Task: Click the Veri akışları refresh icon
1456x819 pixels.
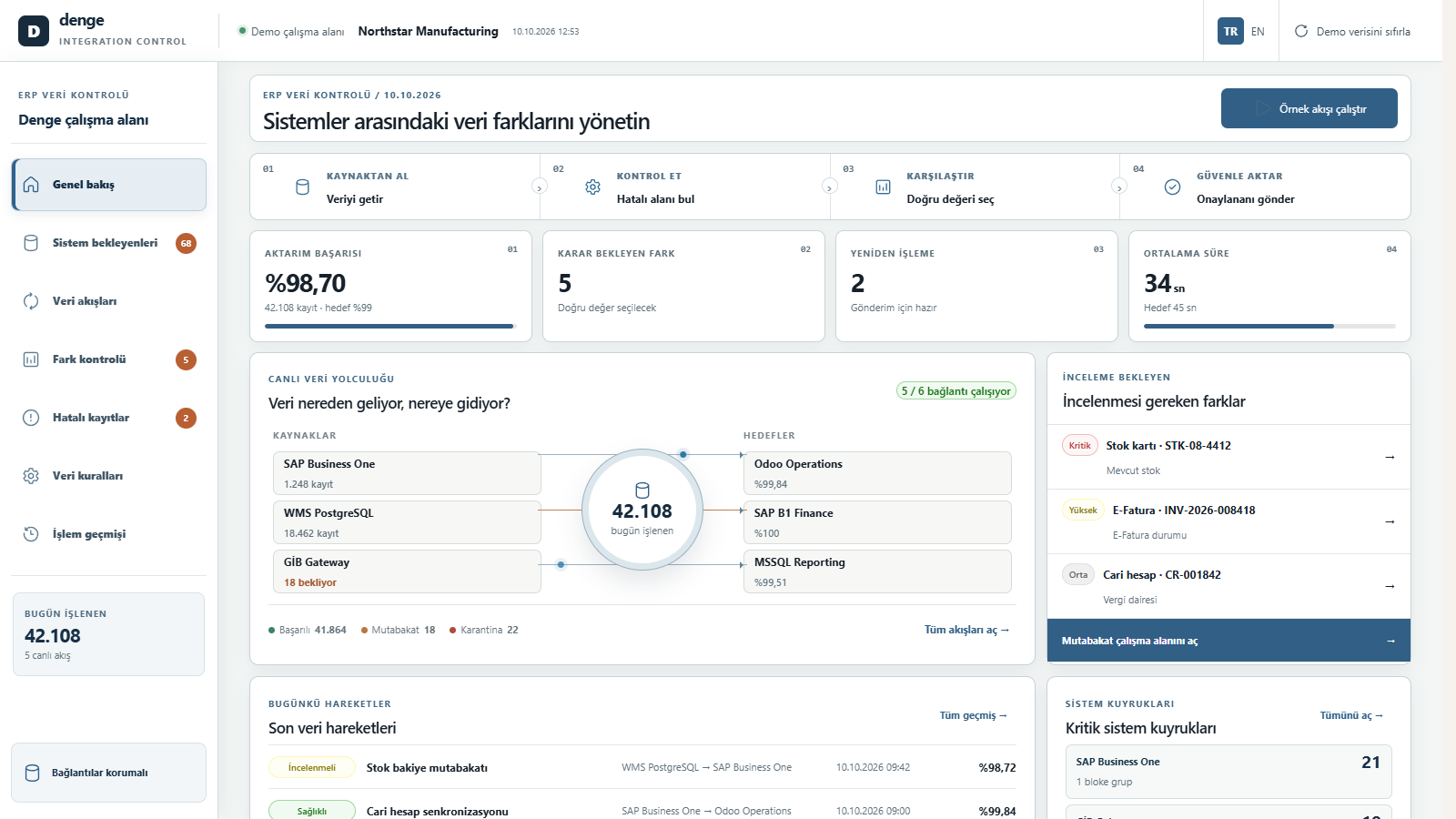Action: point(31,301)
